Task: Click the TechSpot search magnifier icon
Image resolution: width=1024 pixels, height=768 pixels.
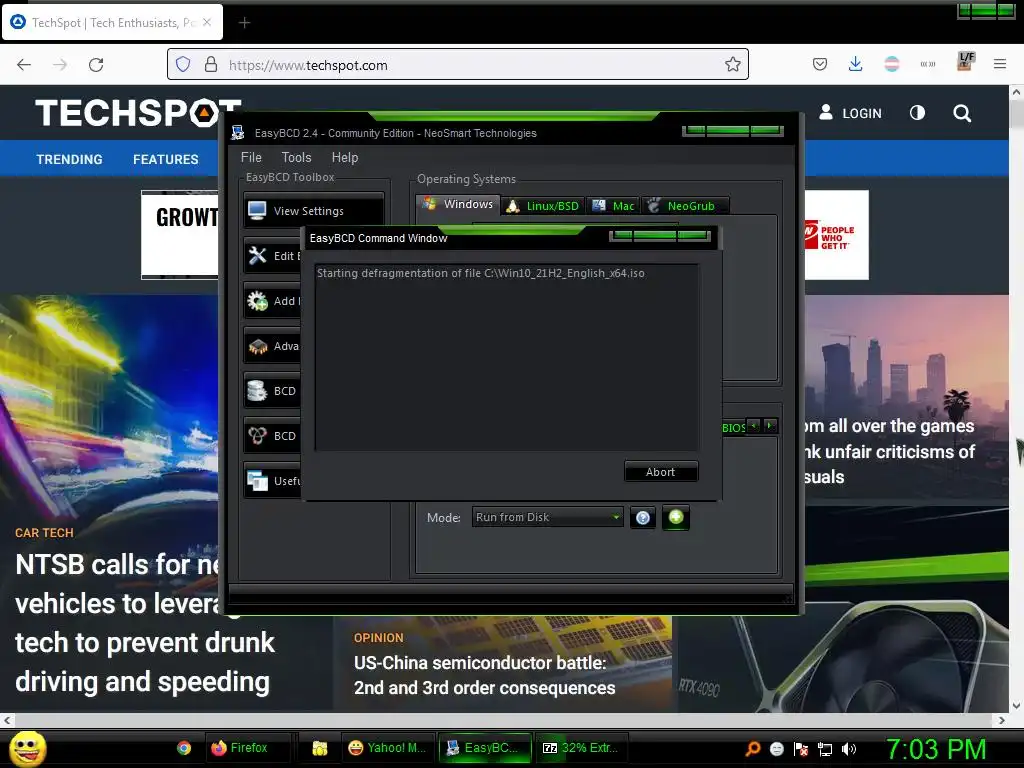Action: (x=962, y=114)
